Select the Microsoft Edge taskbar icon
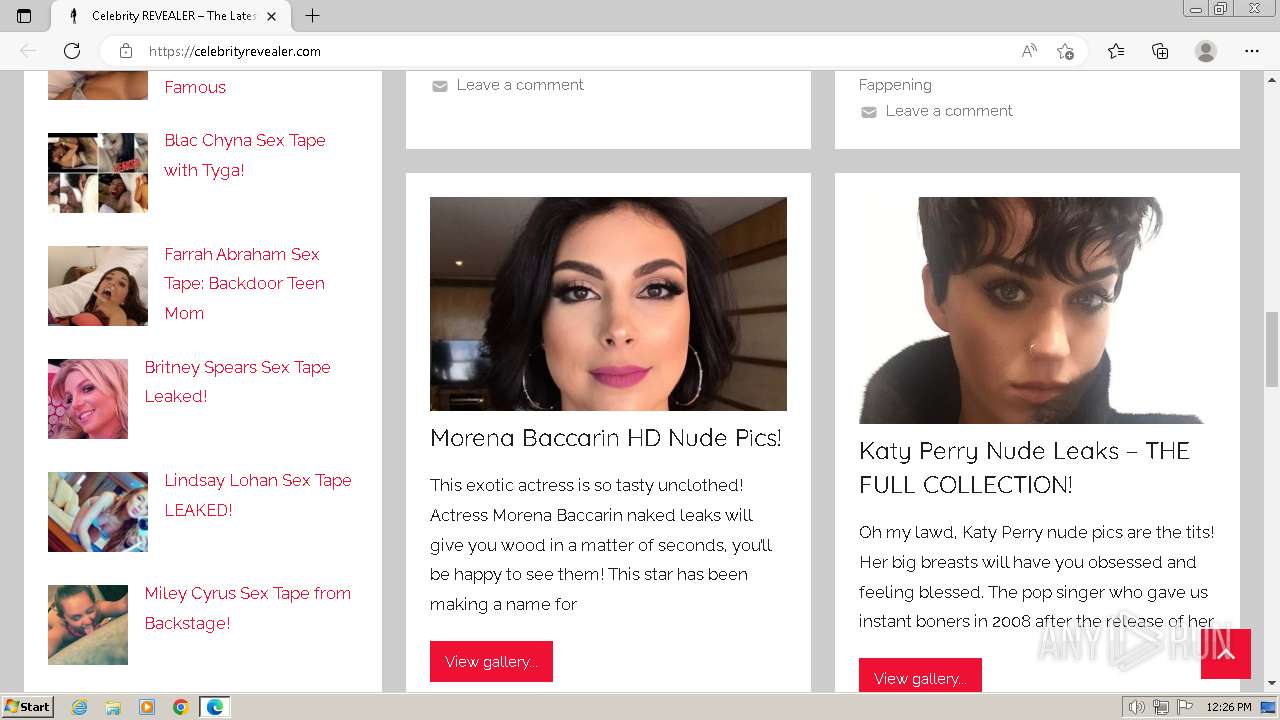Image resolution: width=1280 pixels, height=720 pixels. tap(215, 707)
